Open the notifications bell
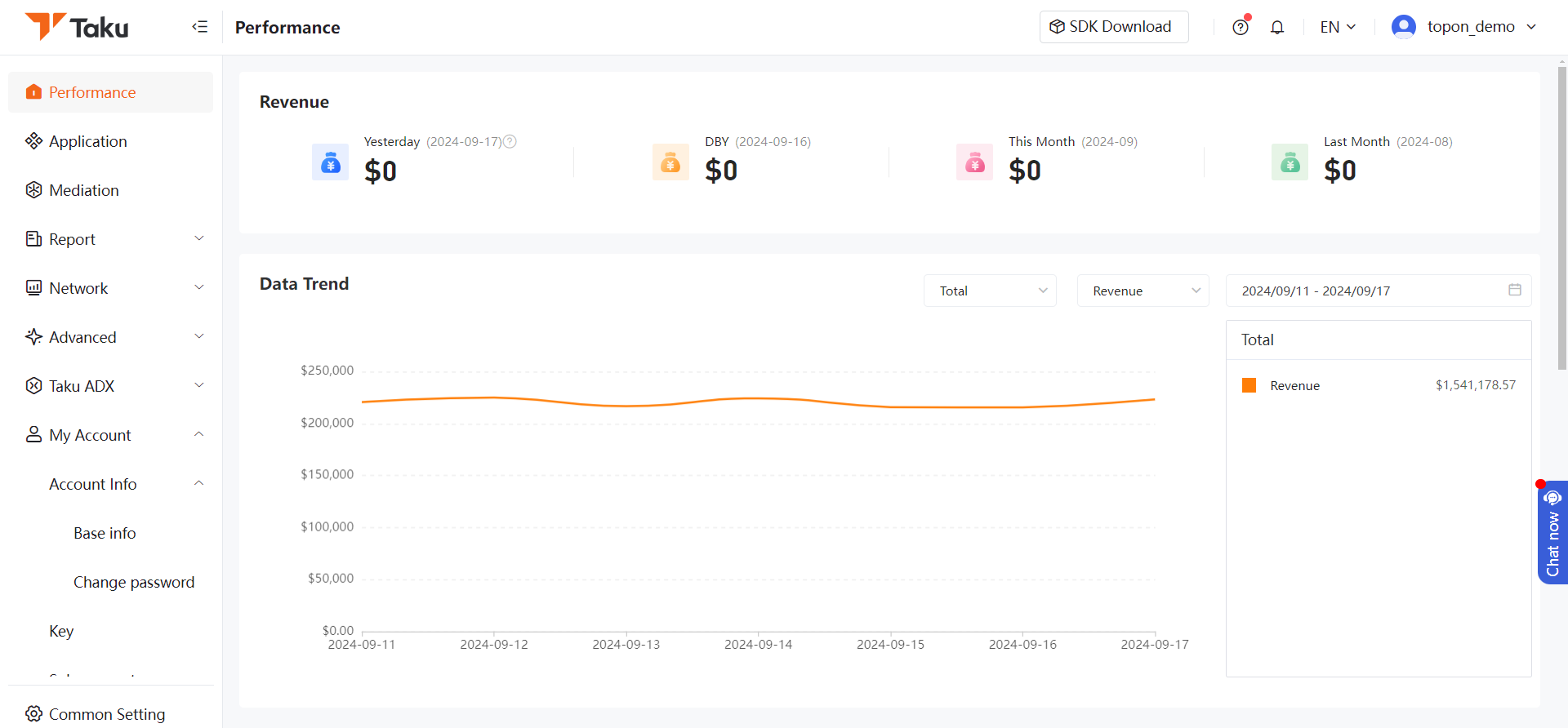The height and width of the screenshot is (728, 1568). (1277, 27)
